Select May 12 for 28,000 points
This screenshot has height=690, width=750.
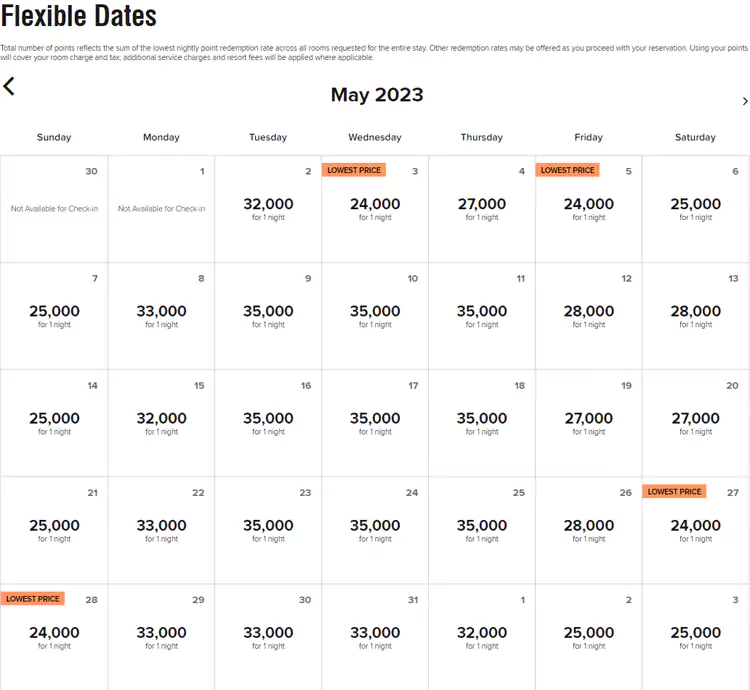tap(588, 315)
